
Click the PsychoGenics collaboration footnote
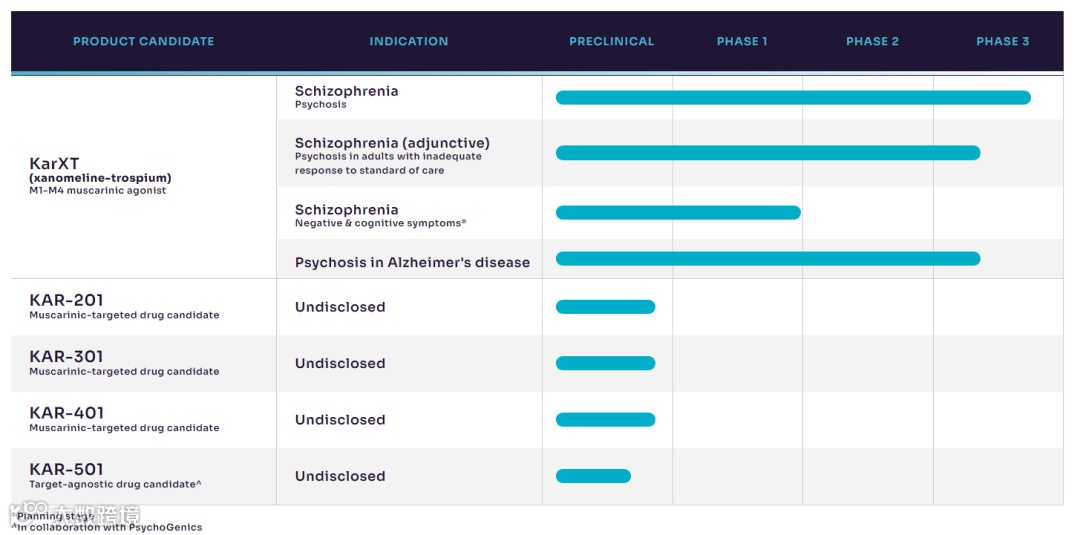point(107,527)
